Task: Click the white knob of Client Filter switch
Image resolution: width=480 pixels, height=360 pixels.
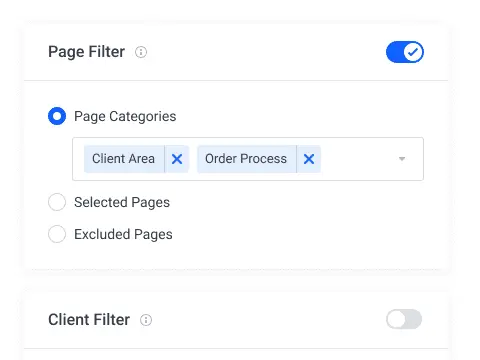Action: [x=396, y=319]
